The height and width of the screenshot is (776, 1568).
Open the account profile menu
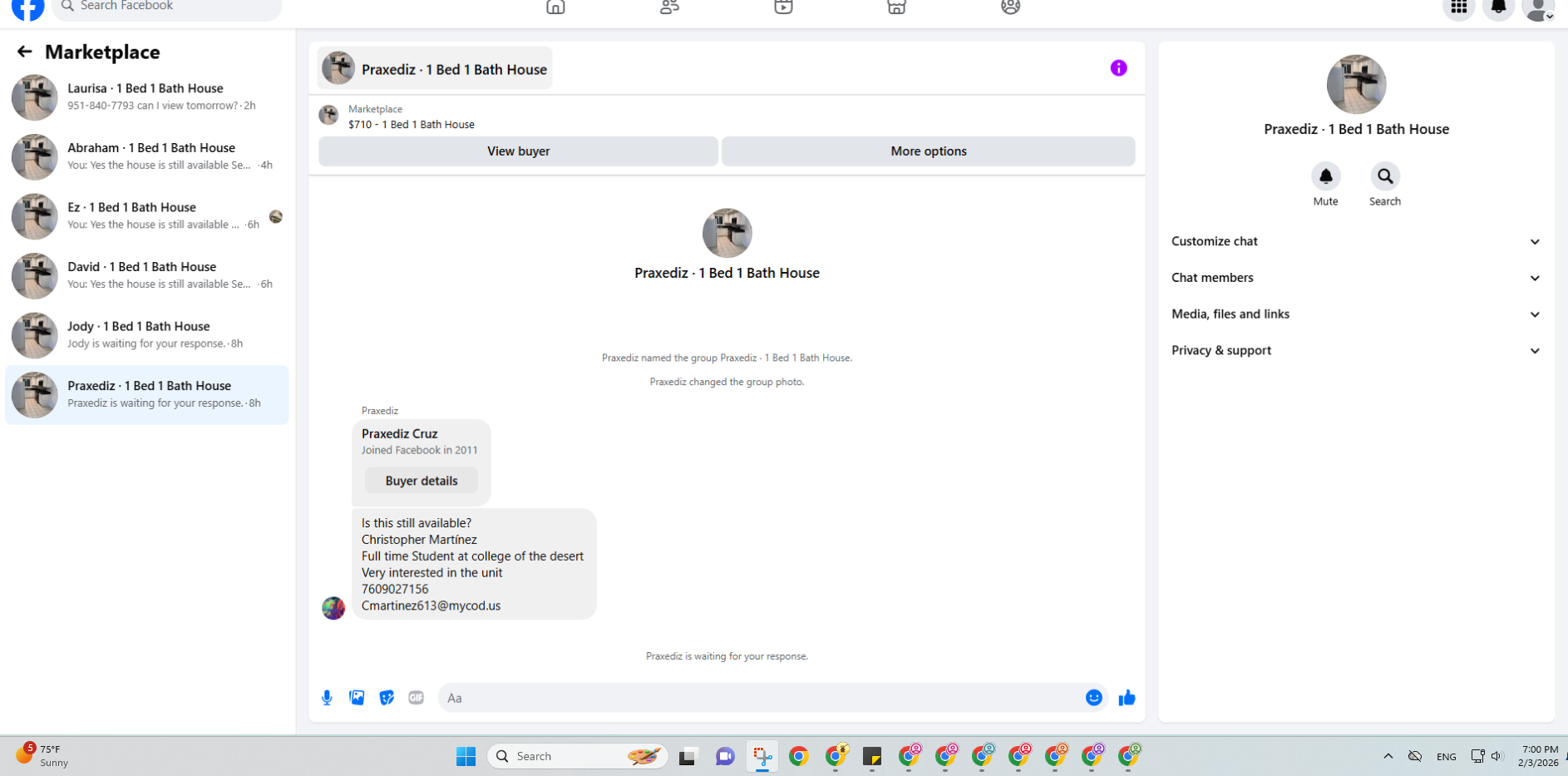1538,8
